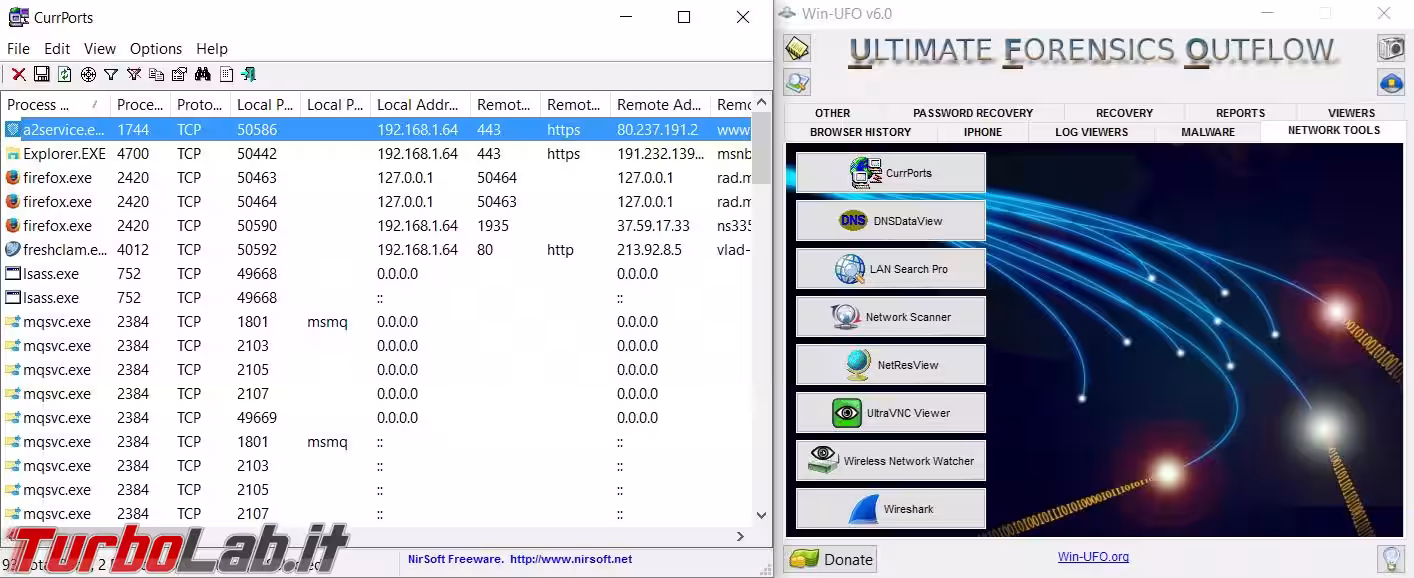Launch Wireshark from Network Tools
This screenshot has height=578, width=1414.
click(x=890, y=509)
